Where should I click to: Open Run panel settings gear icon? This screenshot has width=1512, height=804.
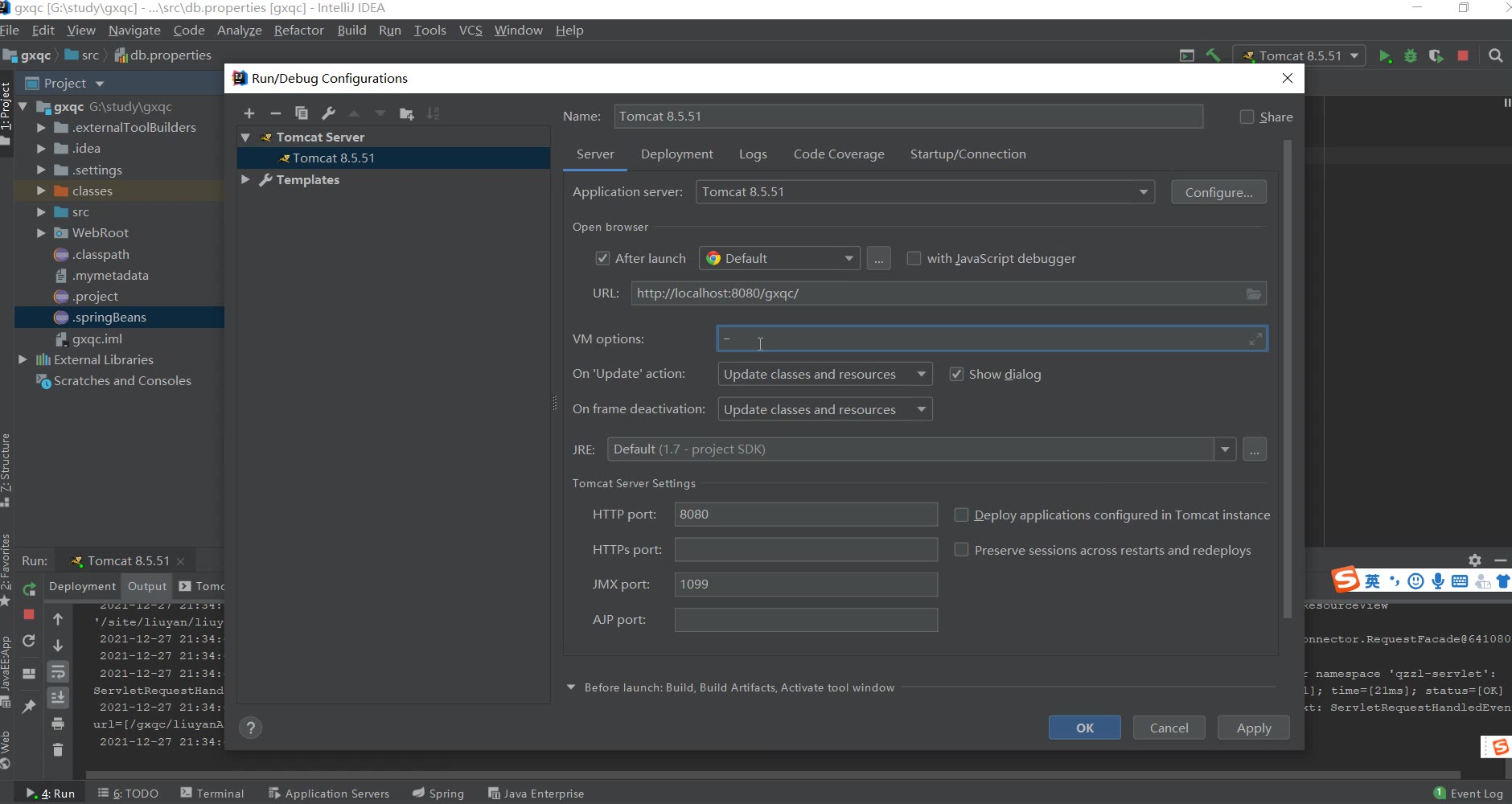1475,560
